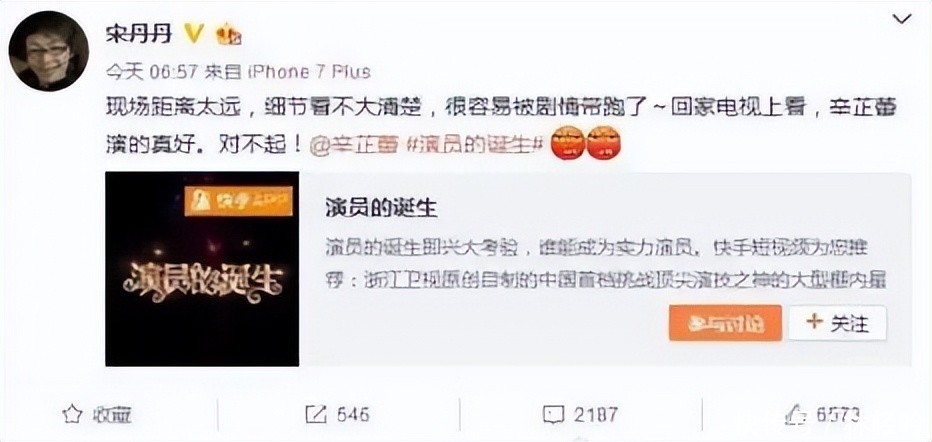Viewport: 932px width, 442px height.
Task: Open 宋丹丹's profile avatar
Action: pos(49,51)
